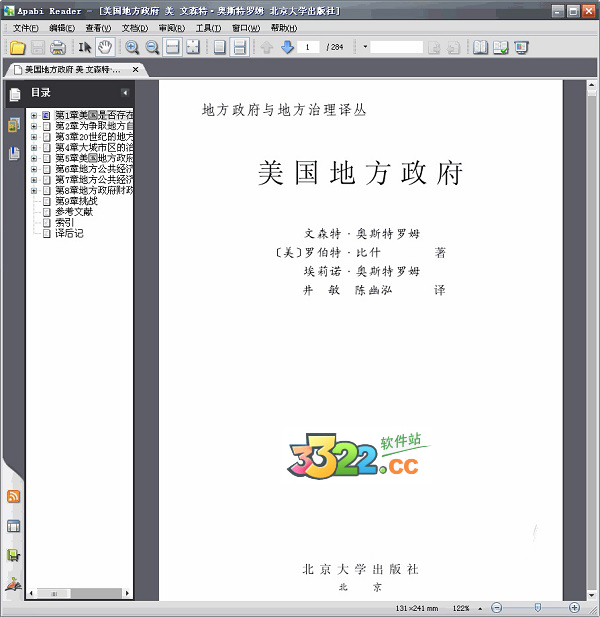Close the 美国地方政府 document tab
Screen dimensions: 600x617
(x=135, y=70)
